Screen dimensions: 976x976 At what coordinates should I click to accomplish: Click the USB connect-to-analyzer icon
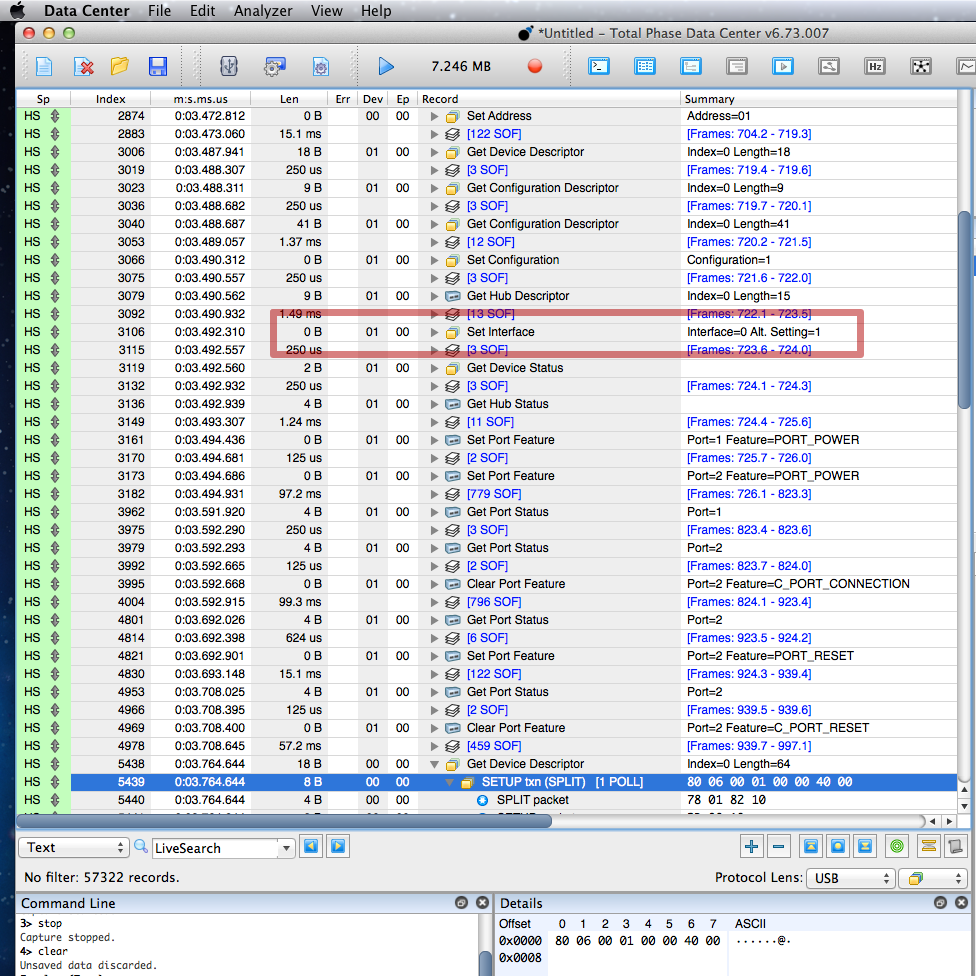pos(229,66)
